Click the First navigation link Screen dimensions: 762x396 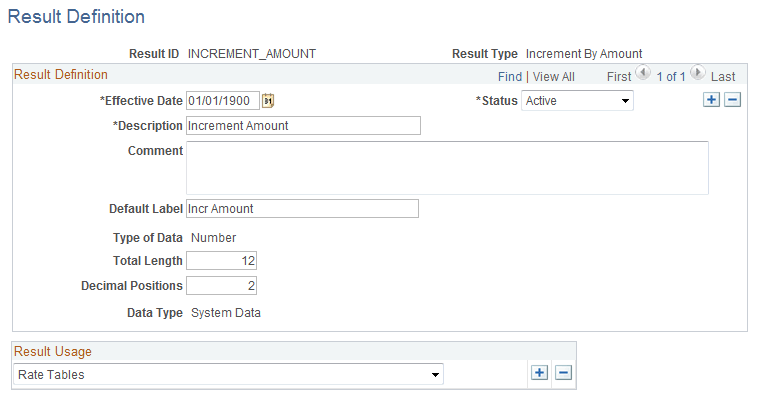(x=619, y=77)
